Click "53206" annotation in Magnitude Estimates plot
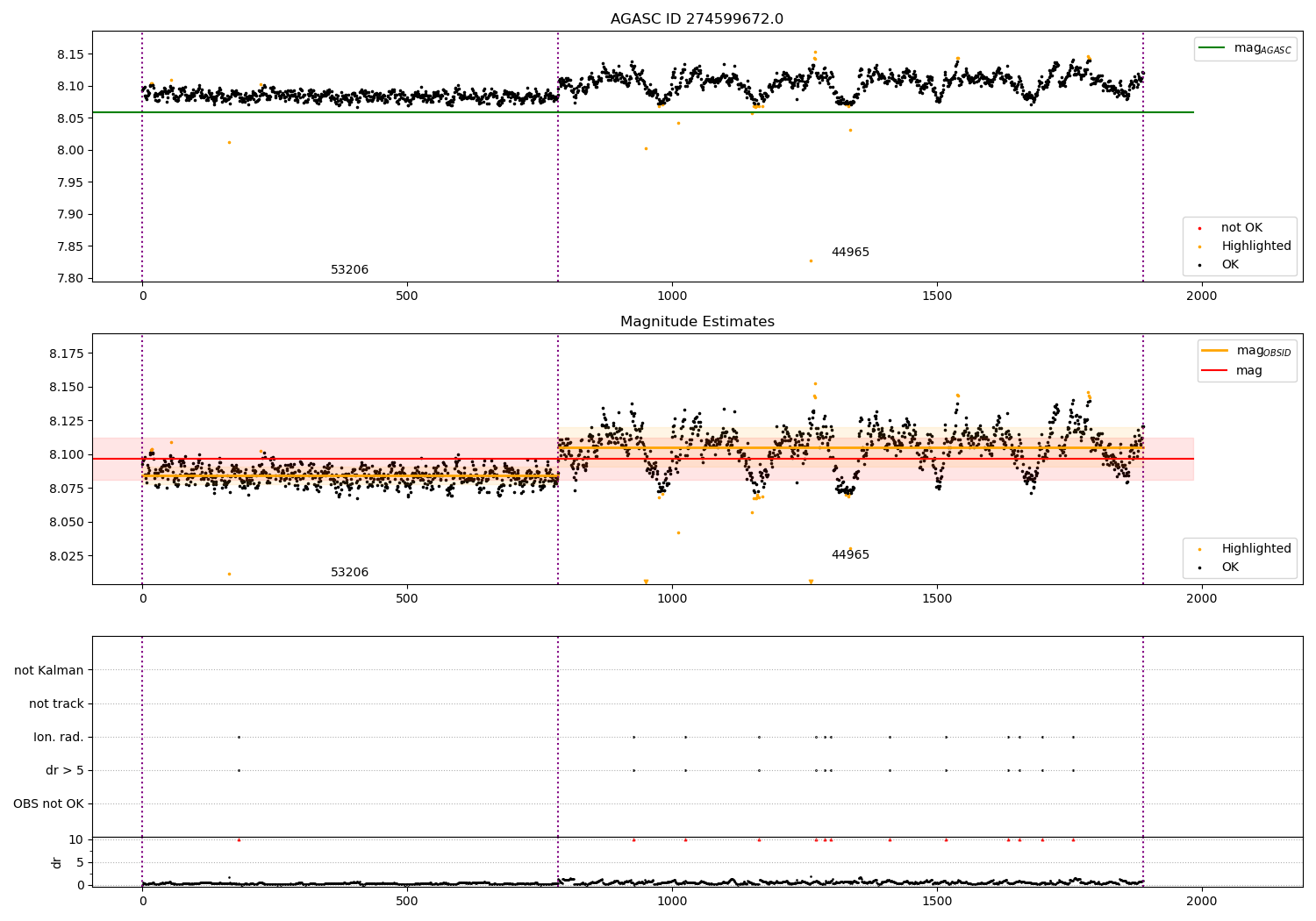The image size is (1316, 921). pos(349,573)
